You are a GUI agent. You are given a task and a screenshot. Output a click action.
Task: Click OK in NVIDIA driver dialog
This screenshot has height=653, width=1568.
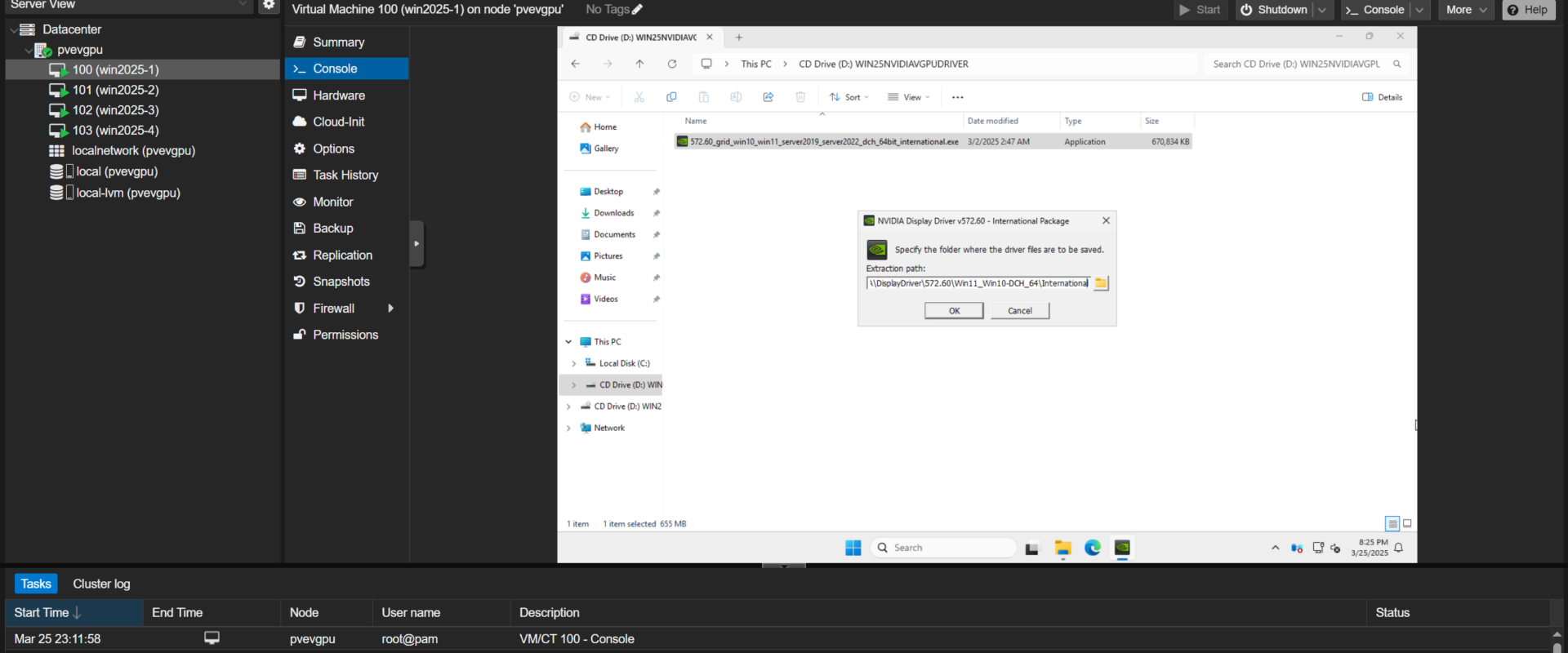click(954, 311)
